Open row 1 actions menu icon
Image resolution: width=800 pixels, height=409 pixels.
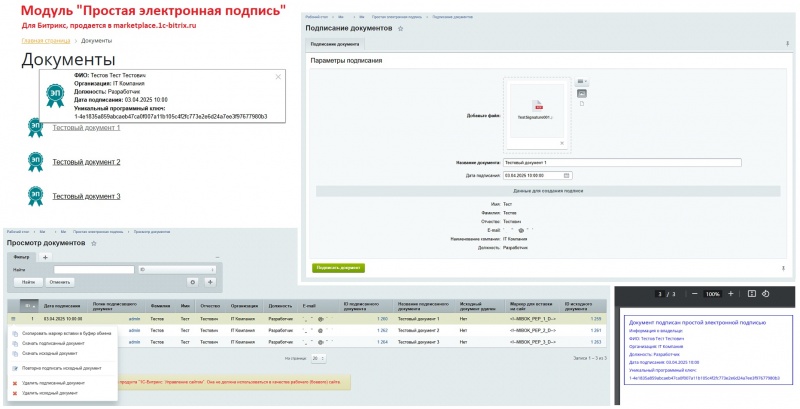point(13,319)
